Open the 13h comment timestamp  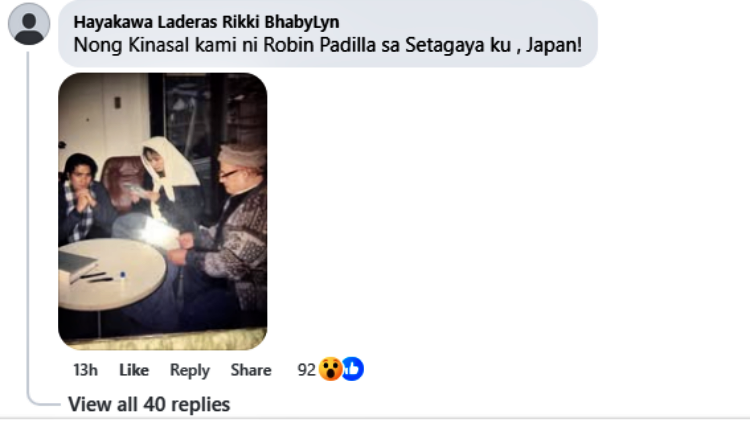(x=85, y=370)
